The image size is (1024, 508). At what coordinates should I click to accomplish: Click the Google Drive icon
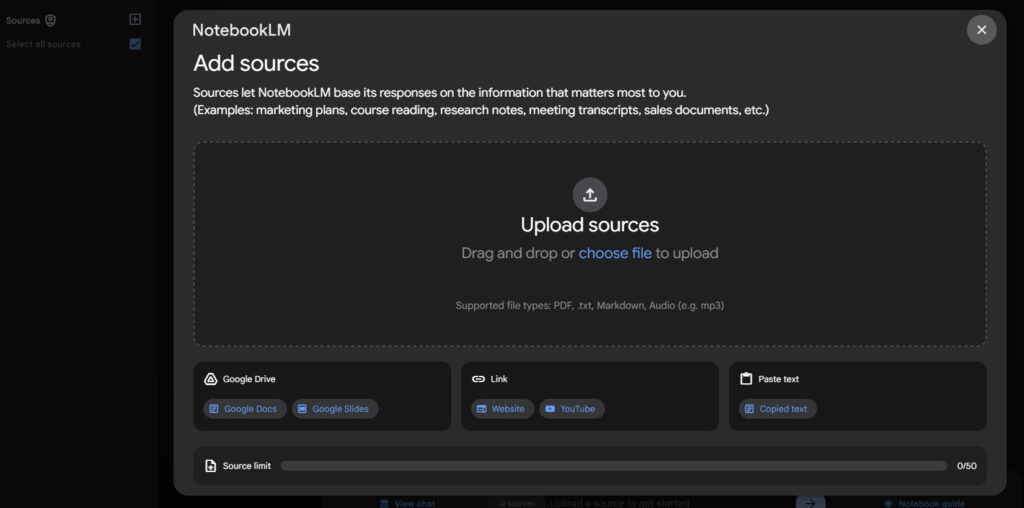pyautogui.click(x=210, y=379)
